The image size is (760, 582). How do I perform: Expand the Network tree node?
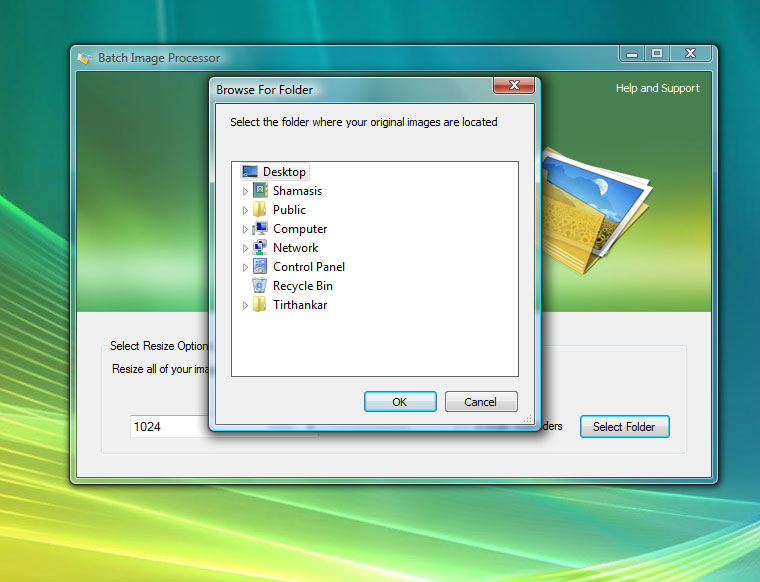[x=245, y=248]
